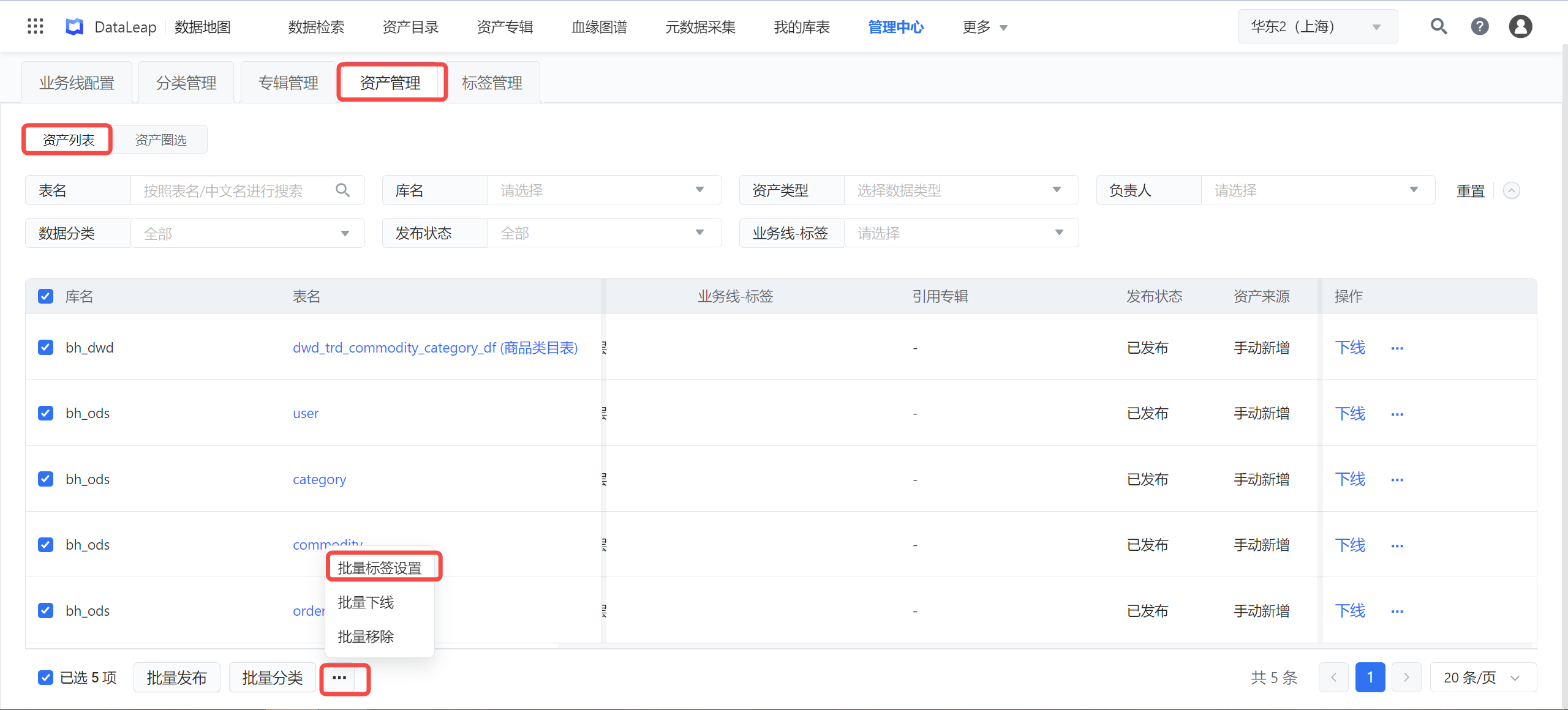Open more actions for user row
The height and width of the screenshot is (710, 1568).
(1397, 414)
